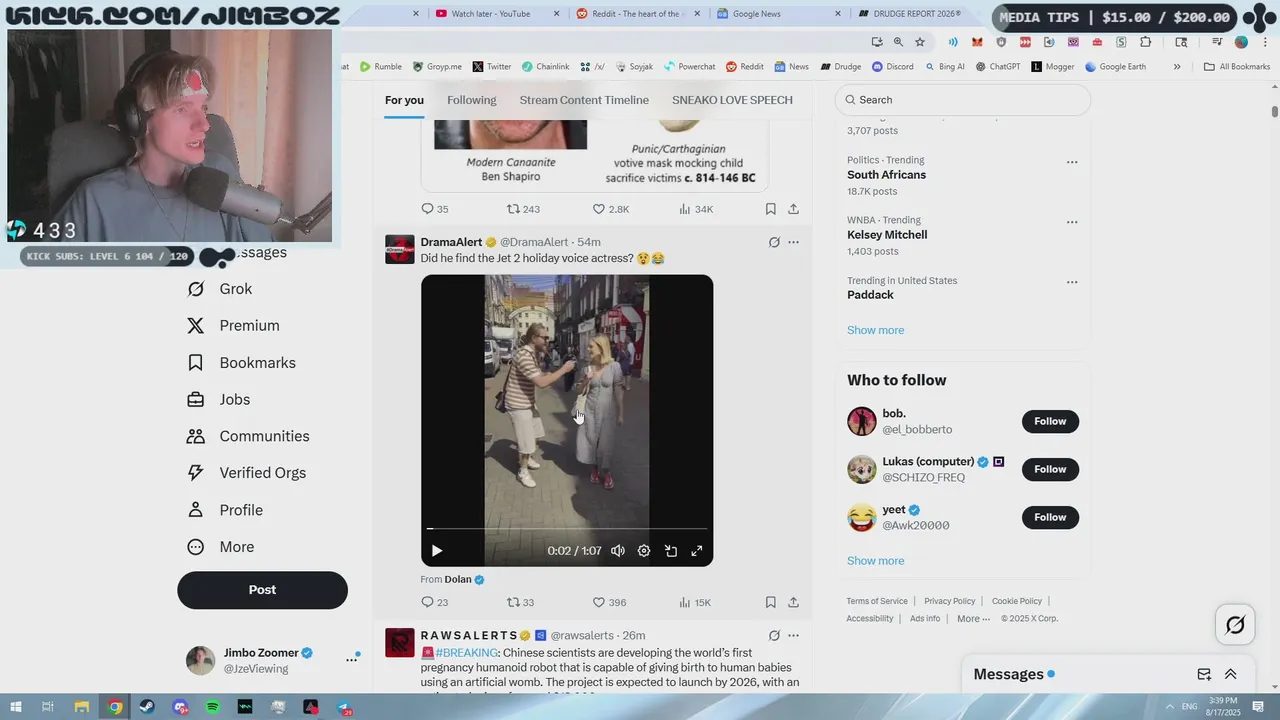The height and width of the screenshot is (720, 1280).
Task: Reply to the DramaAlert post
Action: pos(435,602)
